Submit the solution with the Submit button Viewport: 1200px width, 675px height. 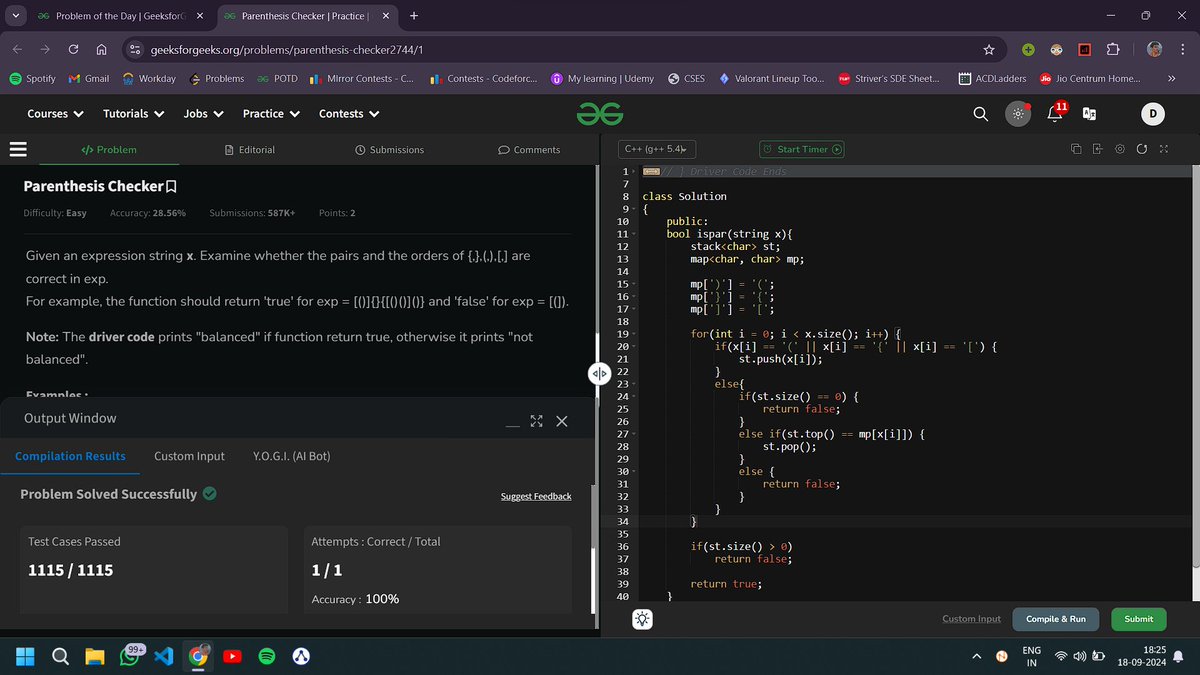[x=1138, y=619]
